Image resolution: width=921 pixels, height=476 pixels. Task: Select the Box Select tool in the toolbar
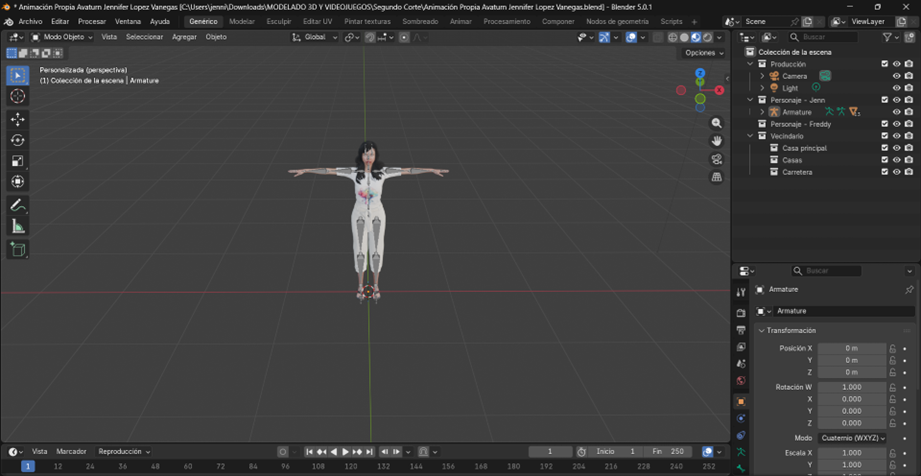[18, 75]
